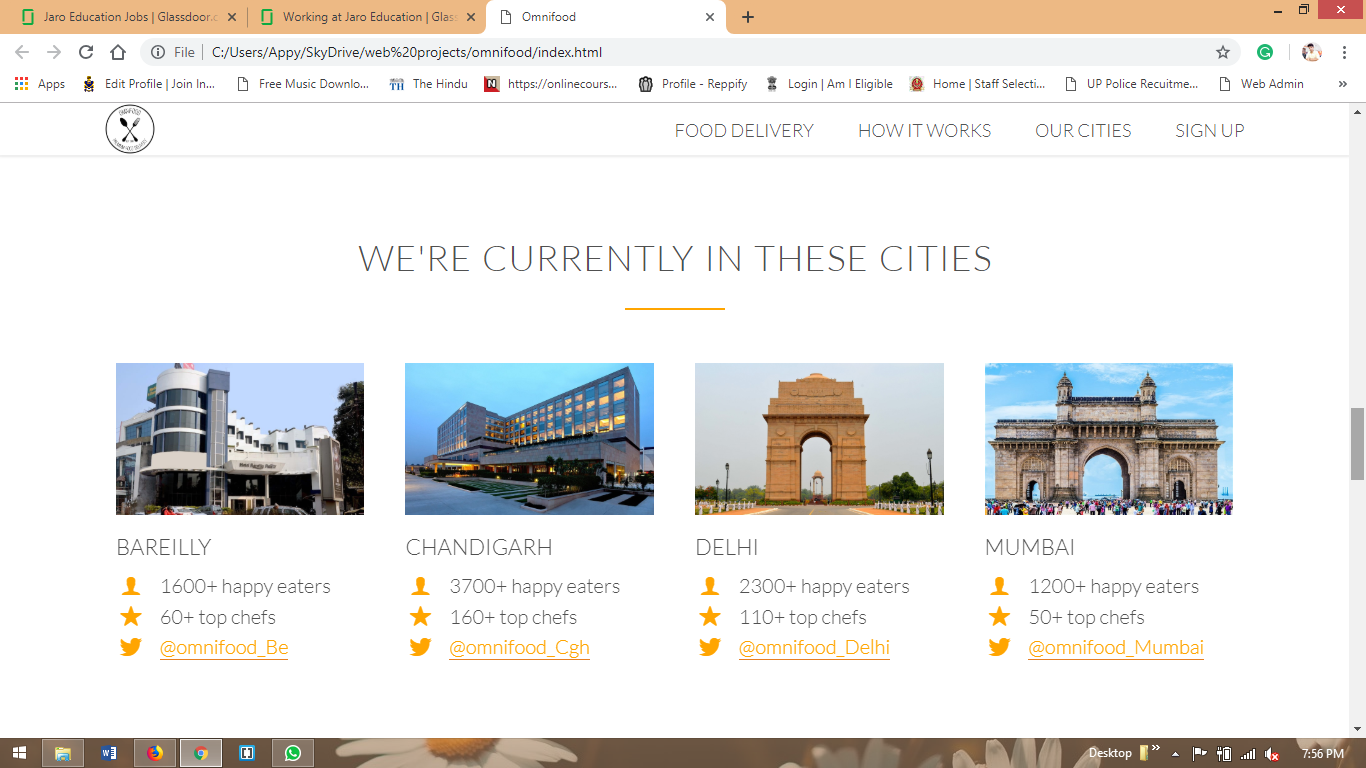Open Home Staff Selection bookmark
Image resolution: width=1366 pixels, height=768 pixels.
977,84
